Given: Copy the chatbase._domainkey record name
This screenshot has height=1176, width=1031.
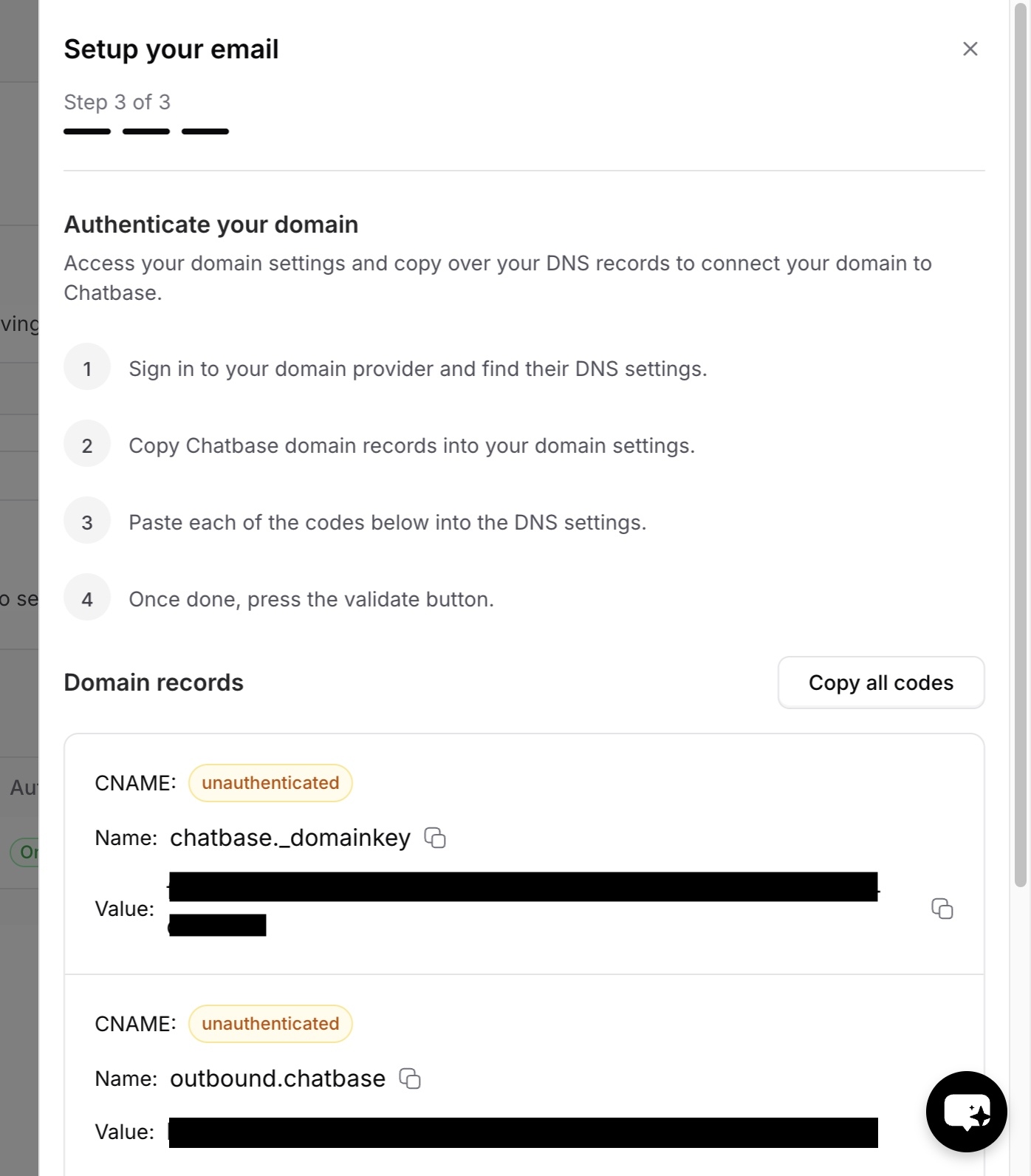Looking at the screenshot, I should pos(436,838).
